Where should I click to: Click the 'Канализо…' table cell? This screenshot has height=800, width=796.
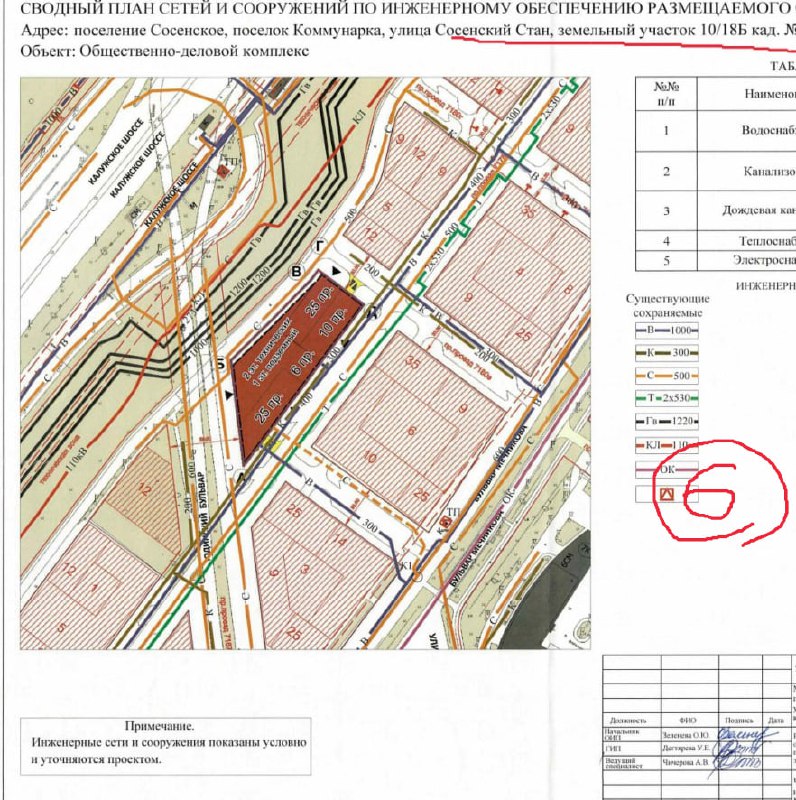pyautogui.click(x=747, y=171)
